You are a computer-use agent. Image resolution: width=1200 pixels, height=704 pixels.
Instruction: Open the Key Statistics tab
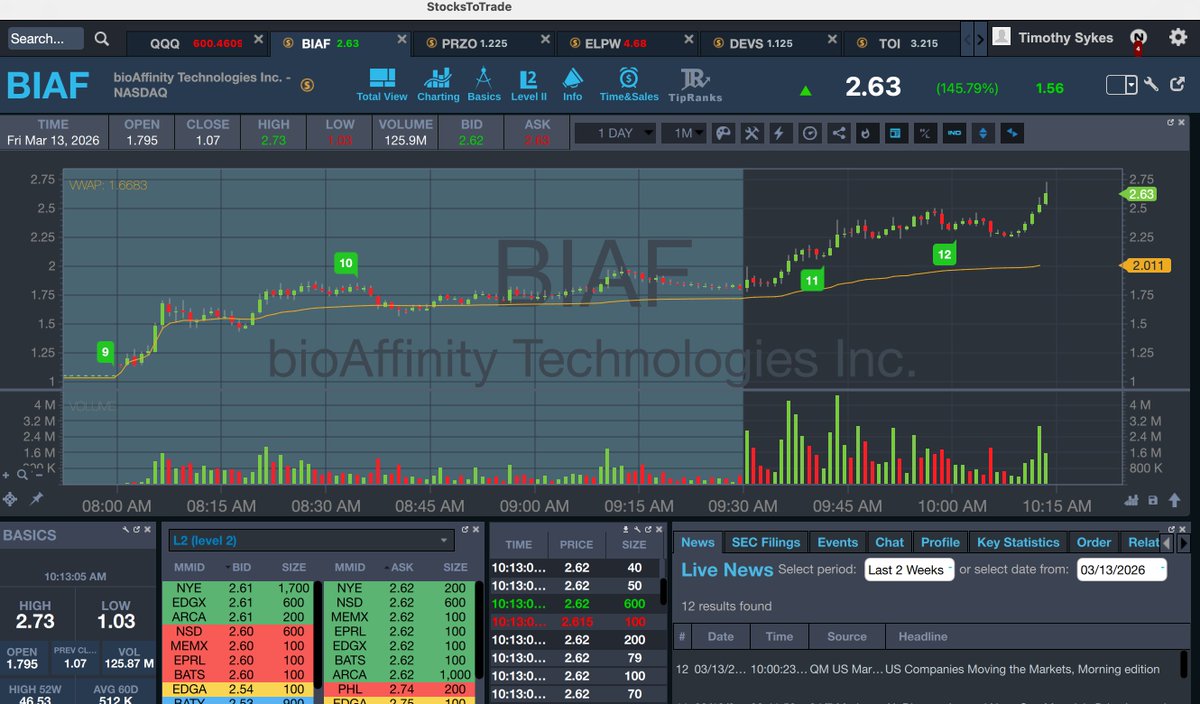click(1017, 542)
